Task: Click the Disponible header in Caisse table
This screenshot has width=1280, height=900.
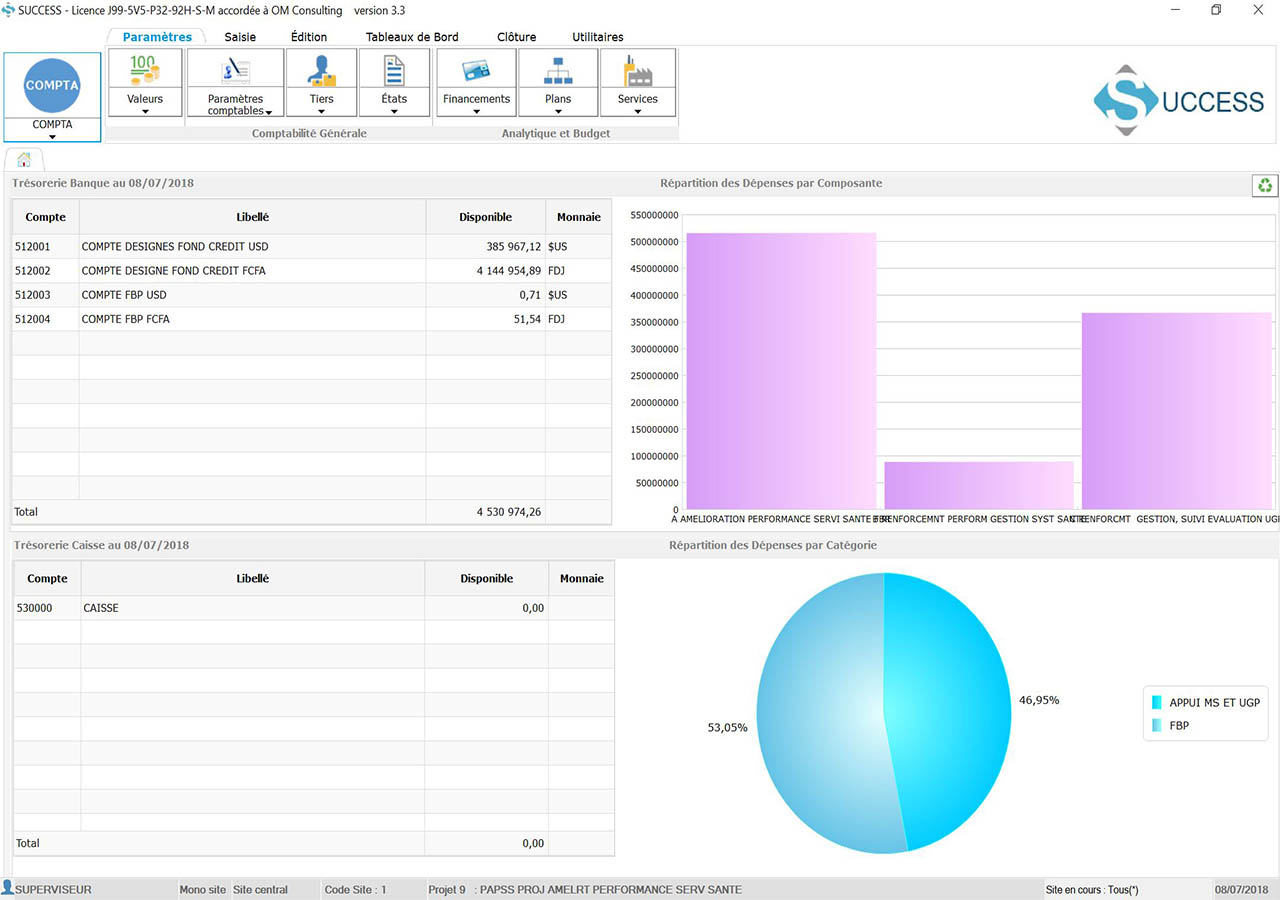Action: [x=487, y=579]
